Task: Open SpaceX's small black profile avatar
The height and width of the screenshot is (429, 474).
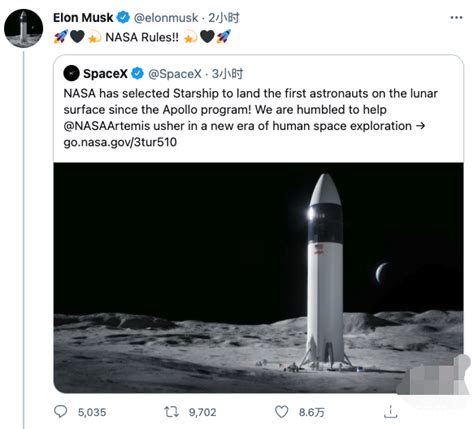Action: click(x=71, y=73)
